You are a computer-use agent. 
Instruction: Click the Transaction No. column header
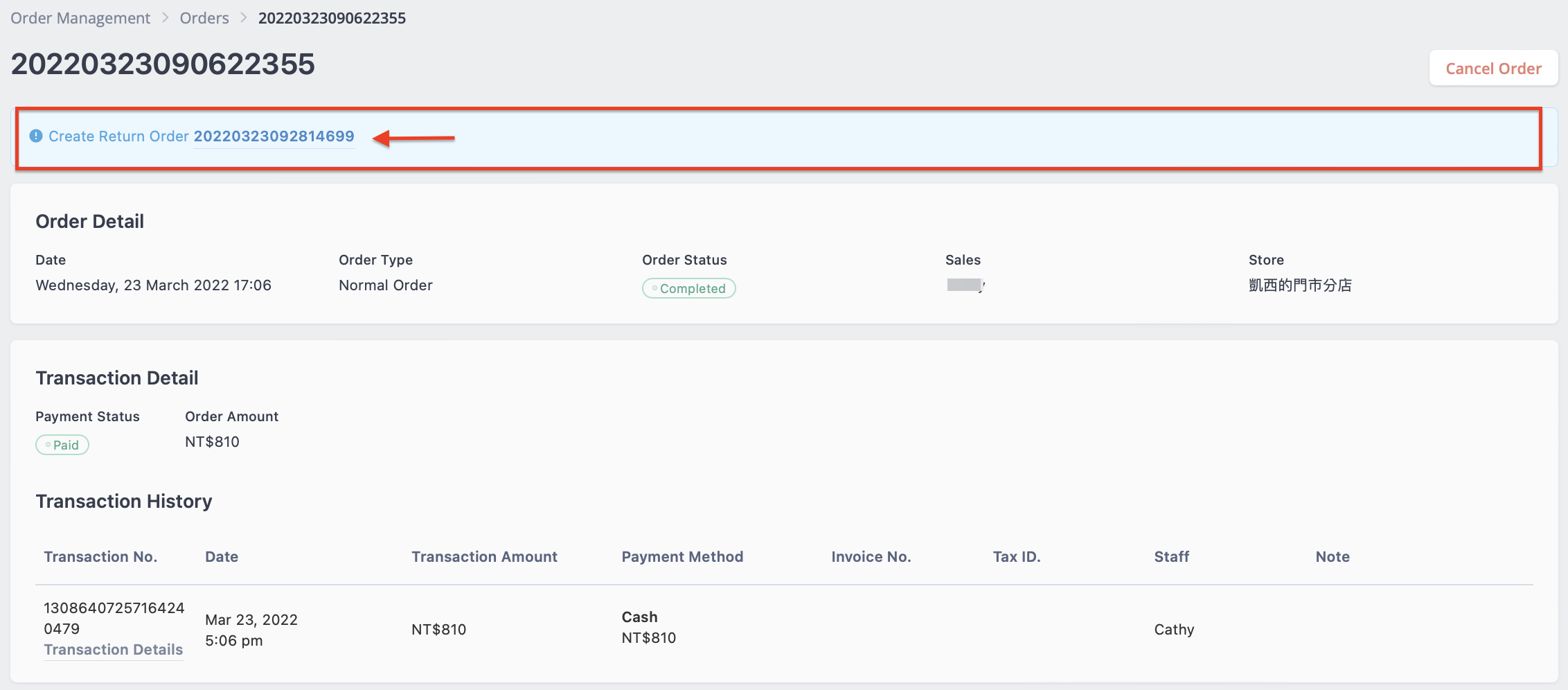tap(100, 557)
